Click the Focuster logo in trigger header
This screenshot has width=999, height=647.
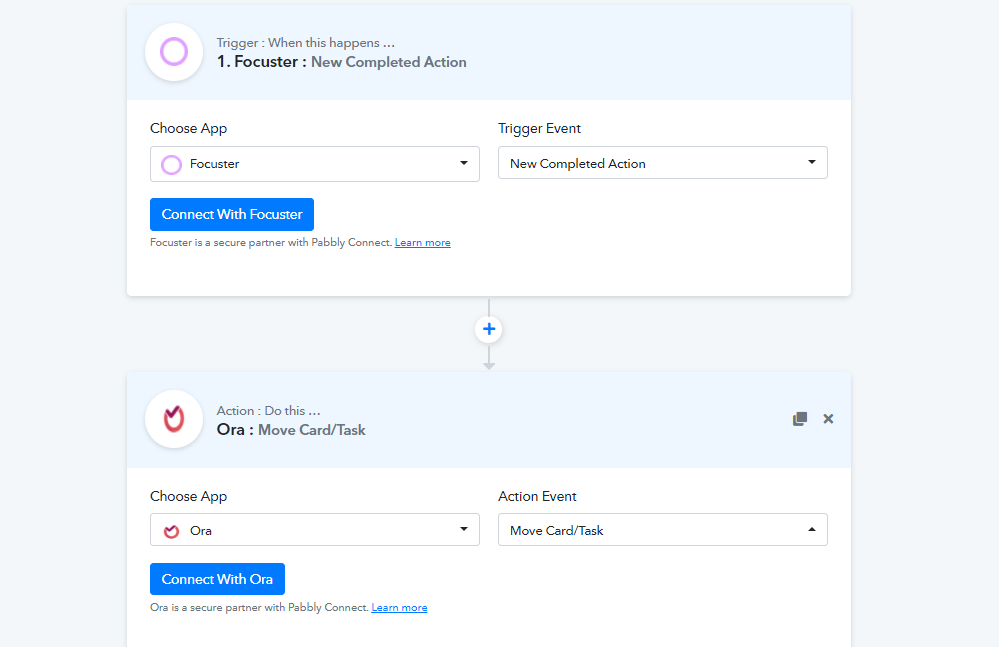174,52
